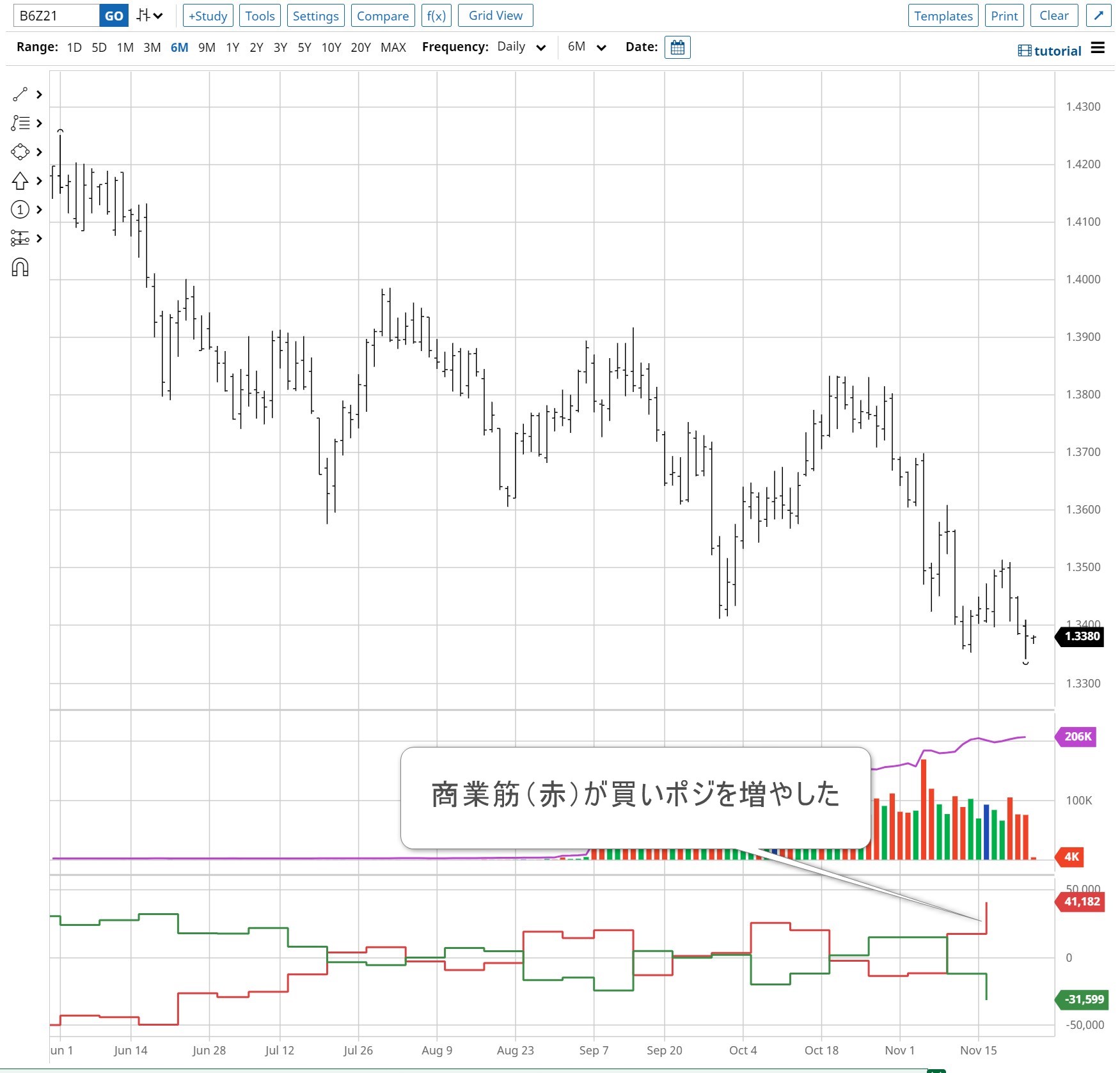Select the 6M range
1120x1073 pixels.
pyautogui.click(x=180, y=47)
